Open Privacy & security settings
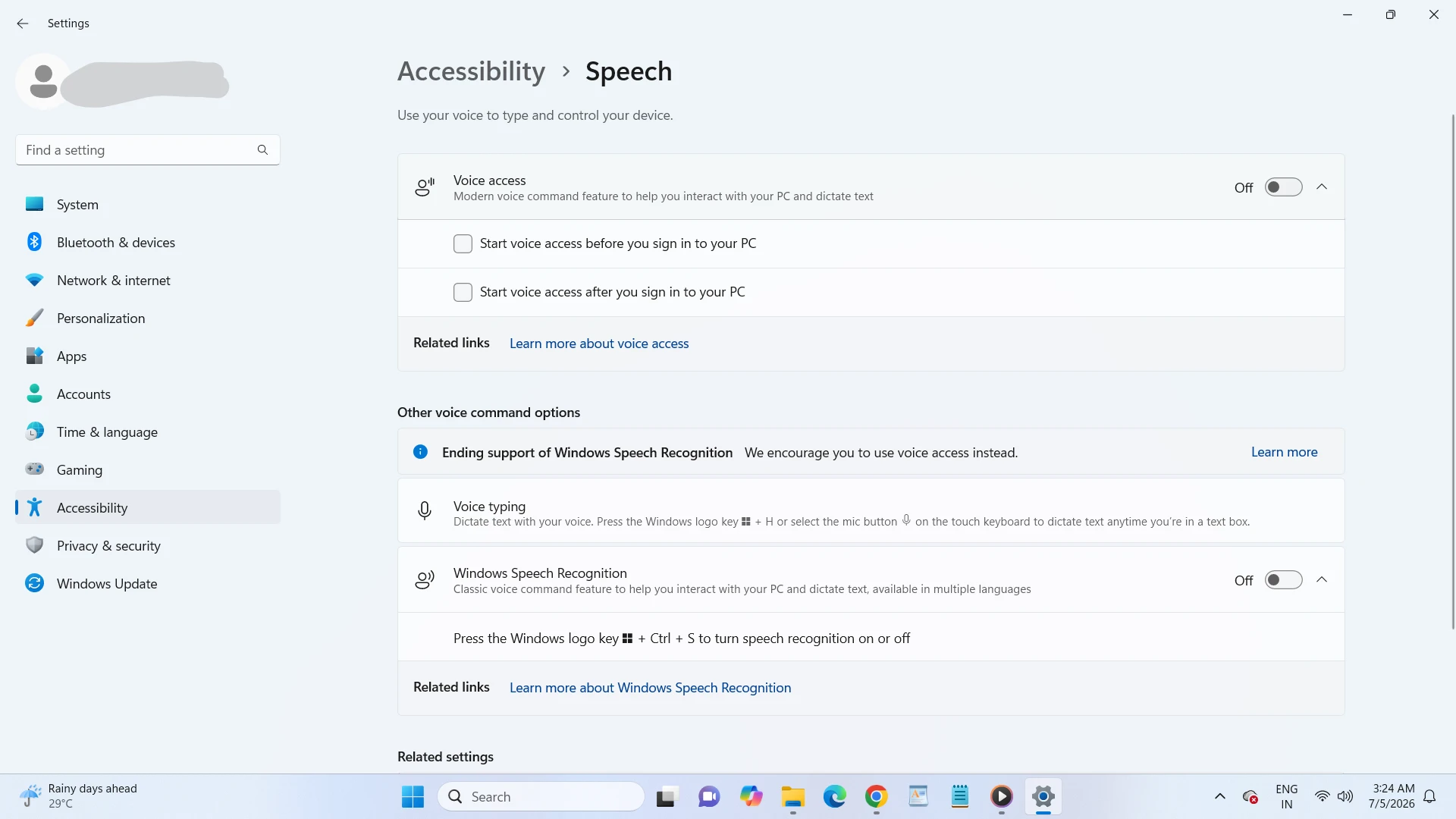Image resolution: width=1456 pixels, height=819 pixels. 148,545
